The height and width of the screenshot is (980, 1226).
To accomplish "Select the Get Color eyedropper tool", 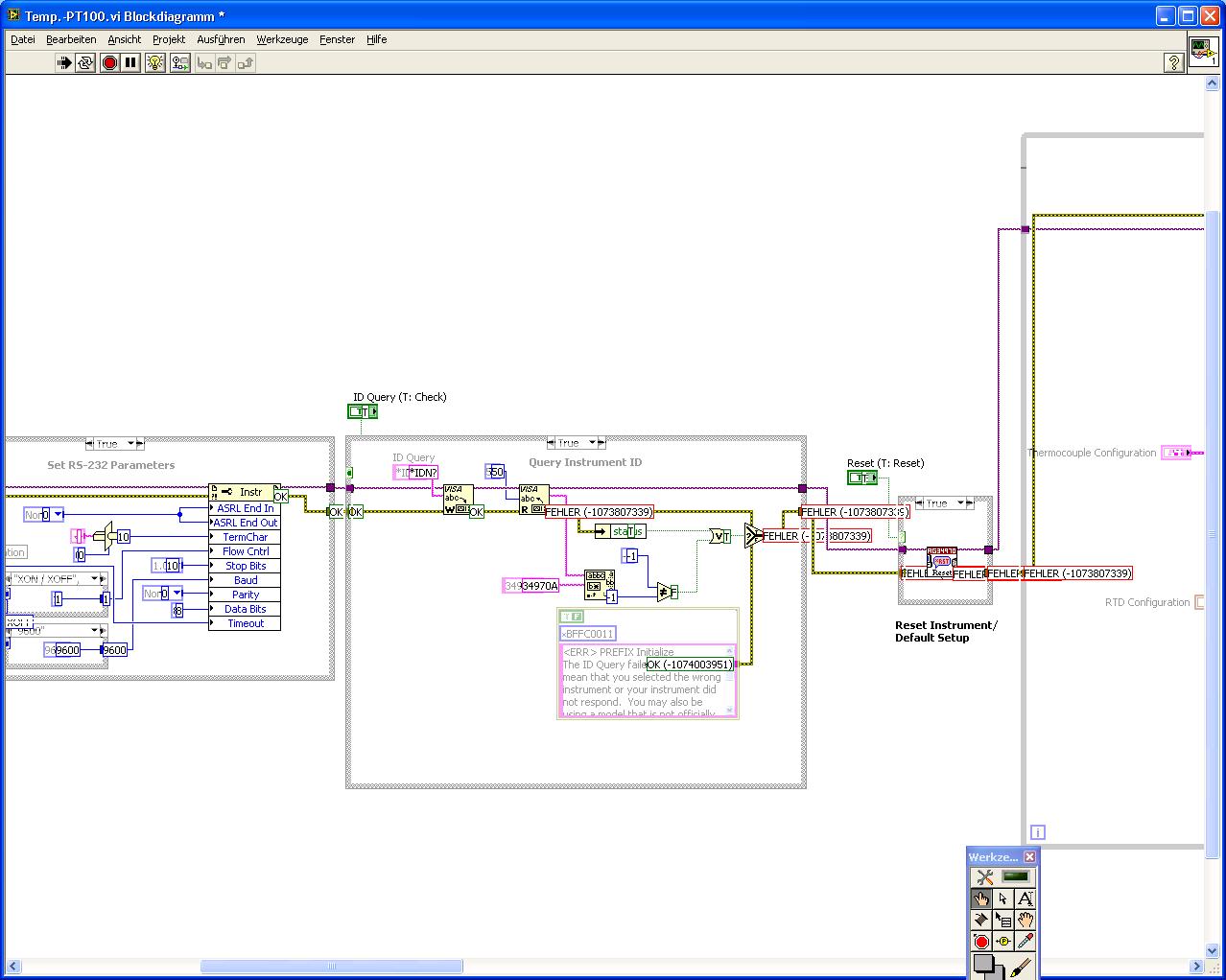I will [x=1026, y=943].
